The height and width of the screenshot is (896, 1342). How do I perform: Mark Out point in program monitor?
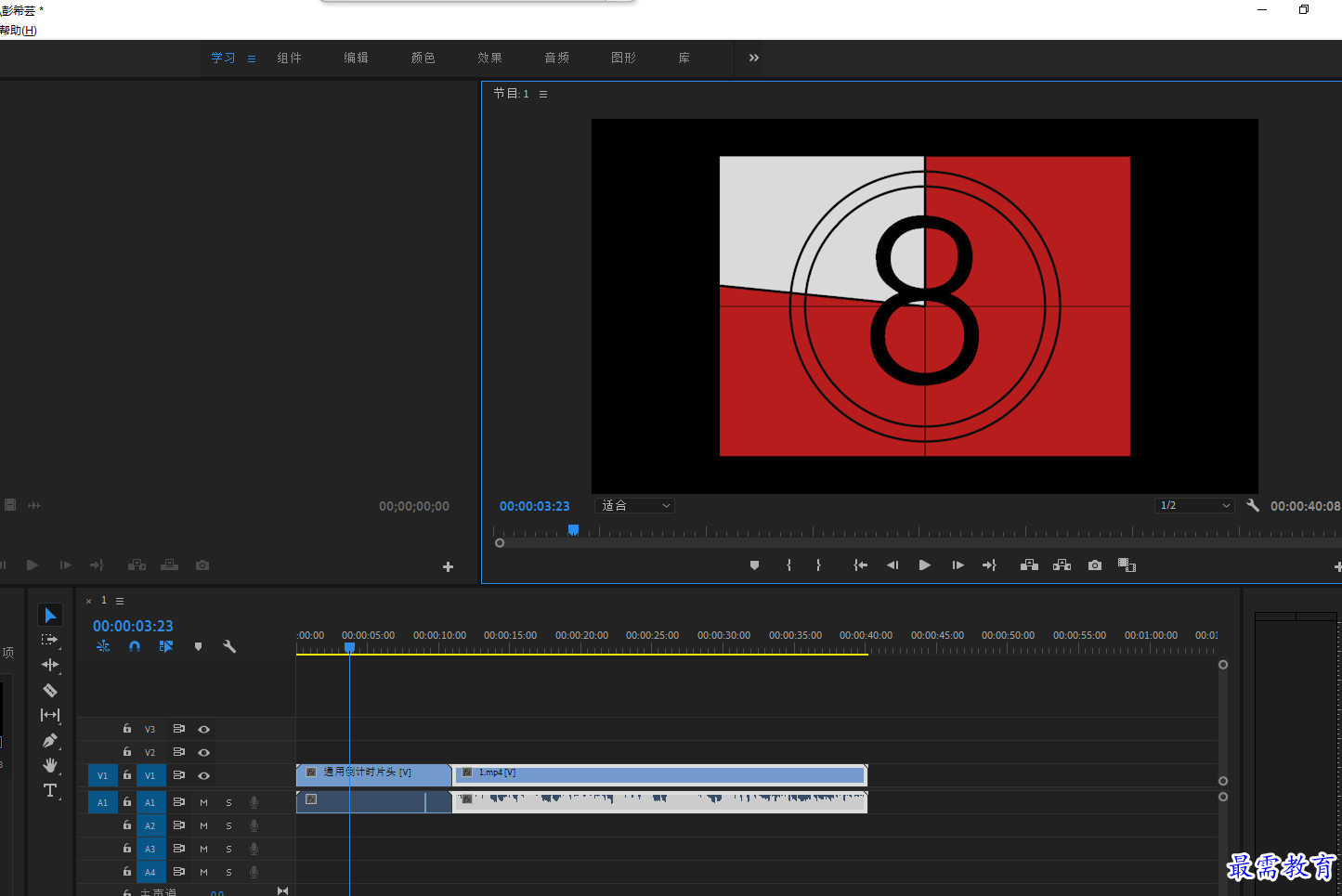coord(818,565)
